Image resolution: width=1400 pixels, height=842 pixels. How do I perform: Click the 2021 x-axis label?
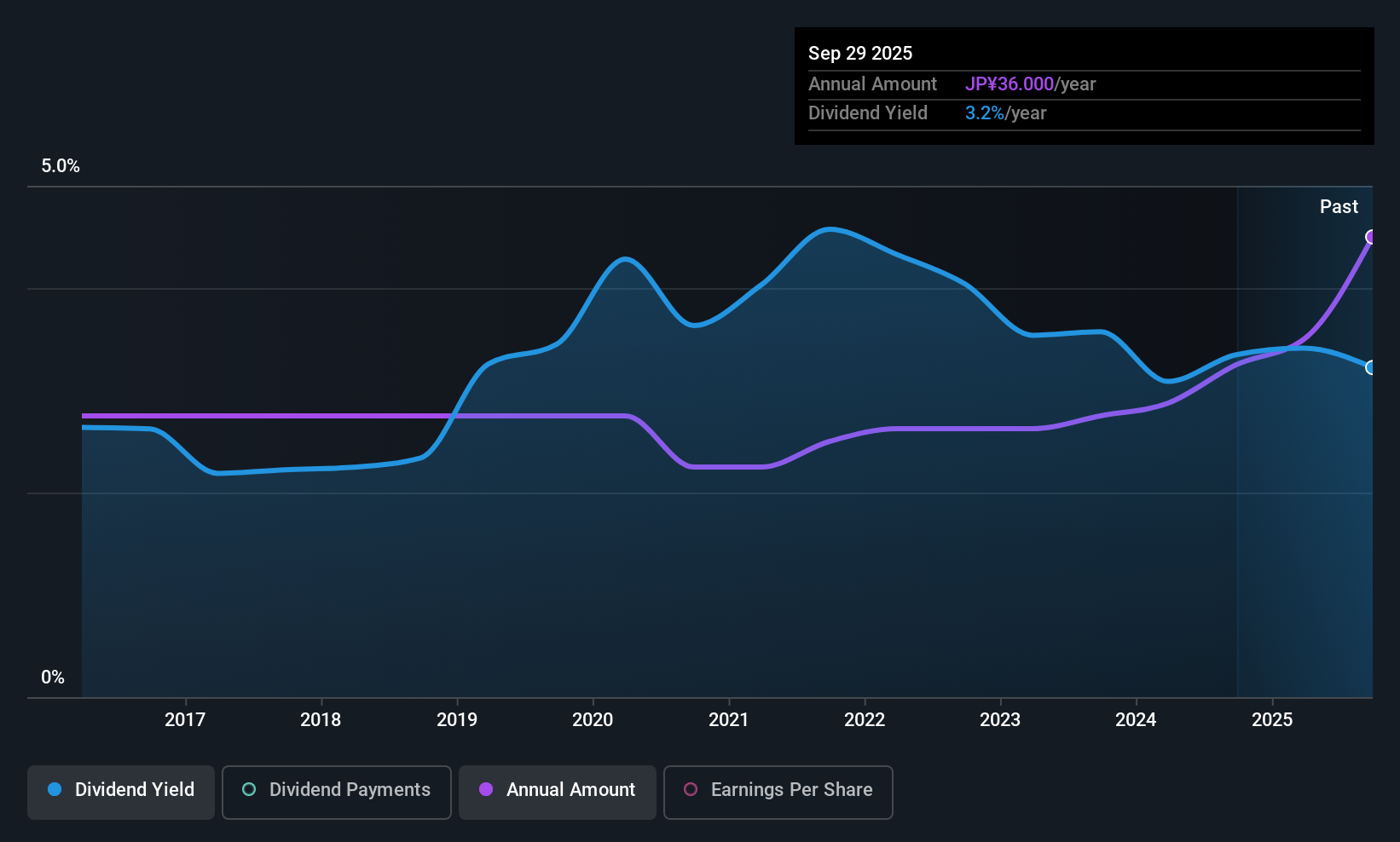[729, 720]
